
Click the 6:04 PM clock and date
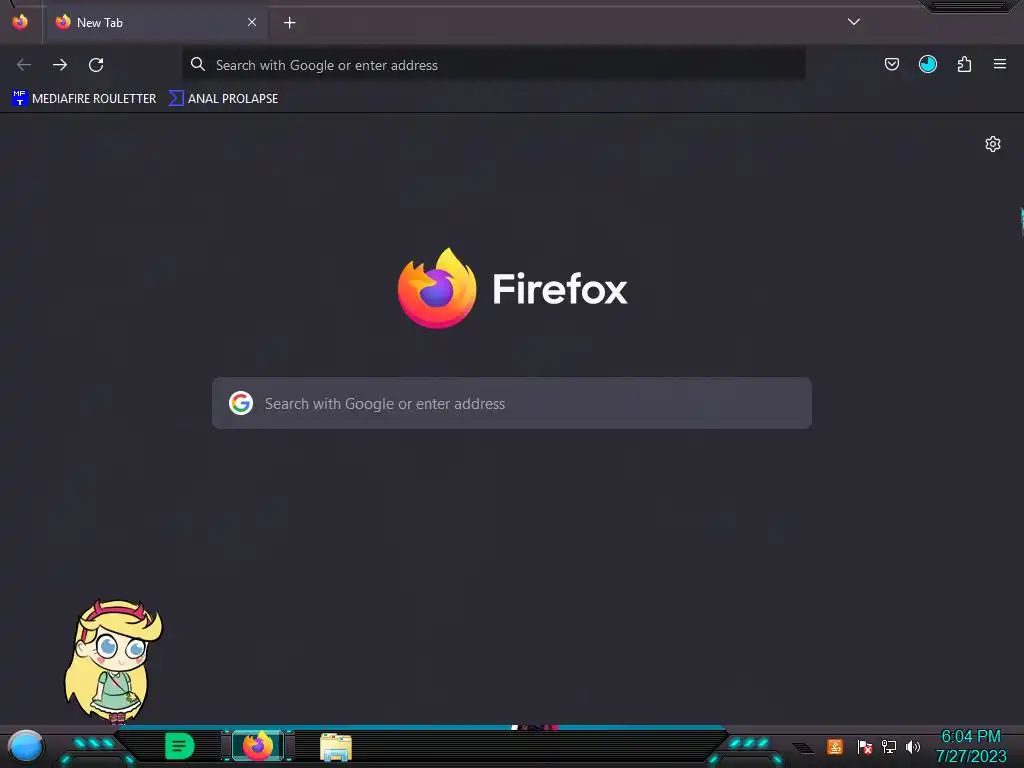pyautogui.click(x=971, y=746)
